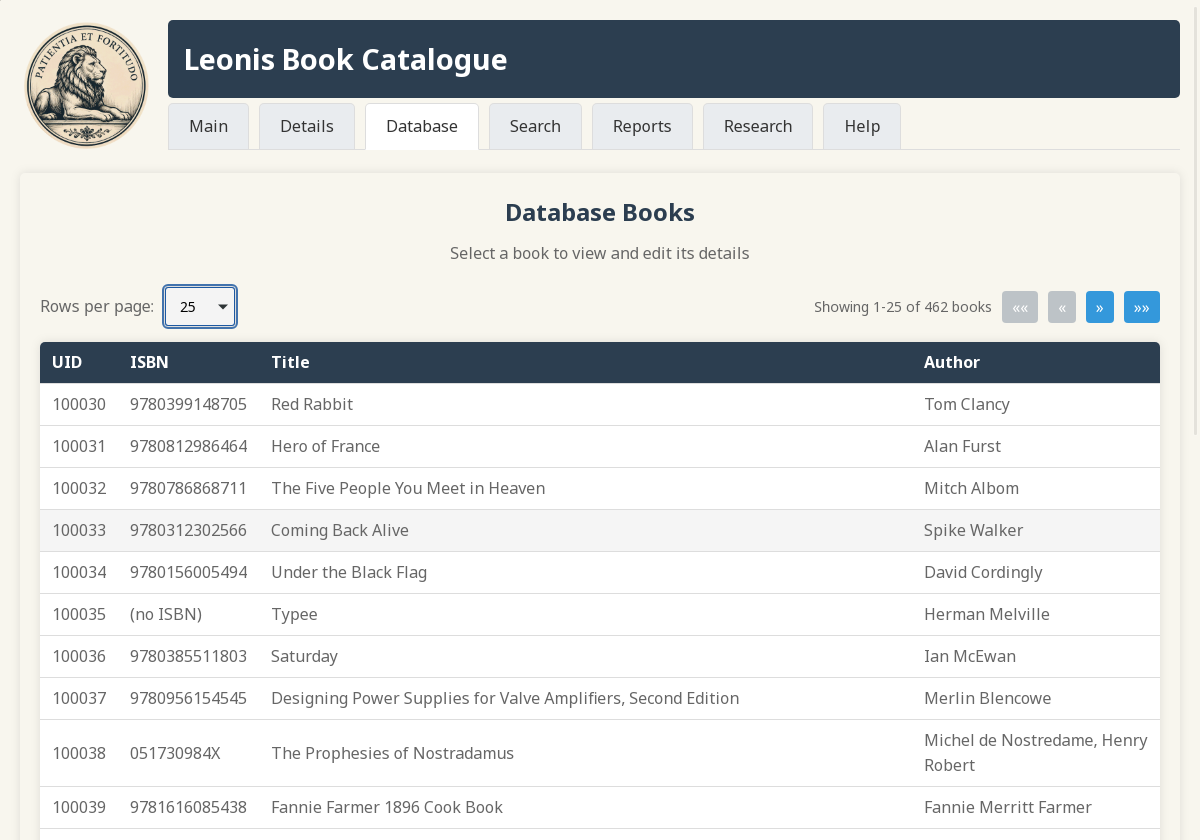Screen dimensions: 1200x840
Task: Click the (no ISBN) cell
Action: 188,614
